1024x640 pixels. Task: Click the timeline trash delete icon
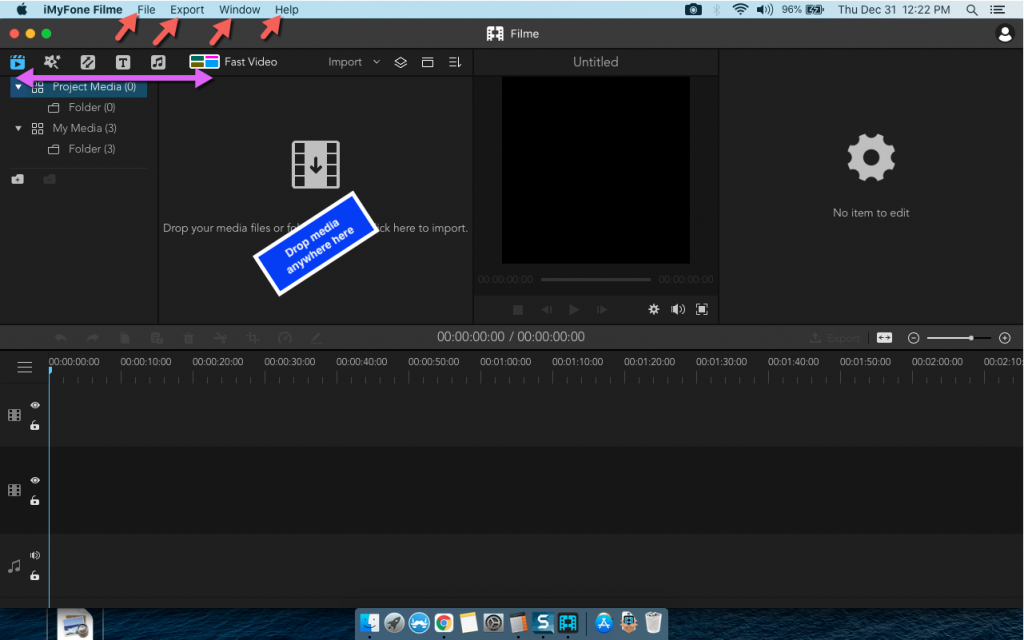point(189,338)
